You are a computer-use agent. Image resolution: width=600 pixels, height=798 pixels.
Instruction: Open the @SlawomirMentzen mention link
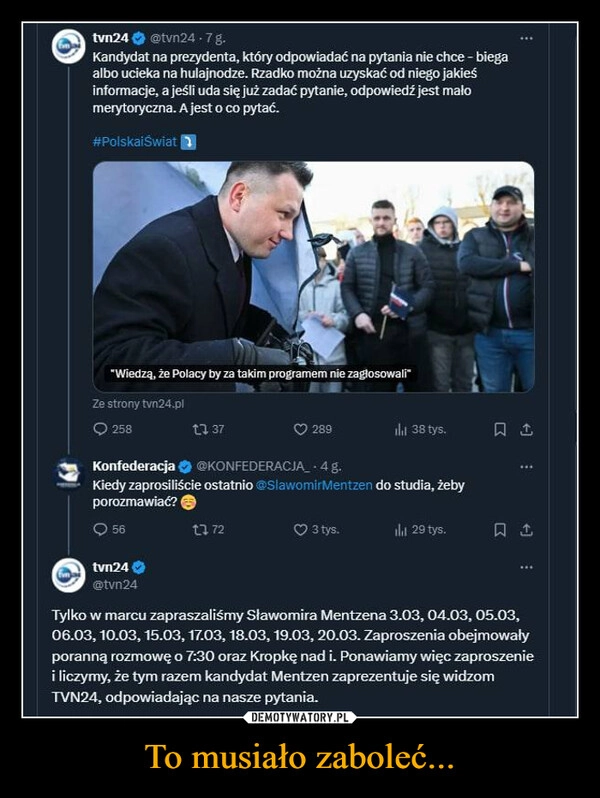[x=314, y=485]
